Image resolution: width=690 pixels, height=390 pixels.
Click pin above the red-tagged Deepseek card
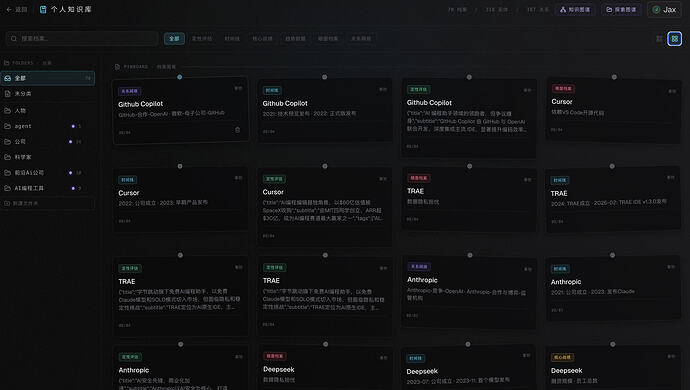coord(325,344)
